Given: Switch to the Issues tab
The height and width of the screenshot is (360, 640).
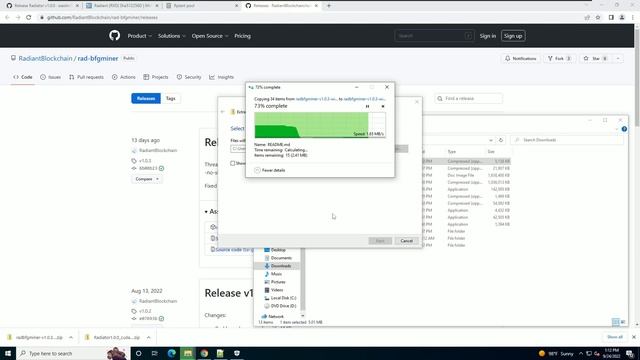Looking at the screenshot, I should tap(51, 77).
